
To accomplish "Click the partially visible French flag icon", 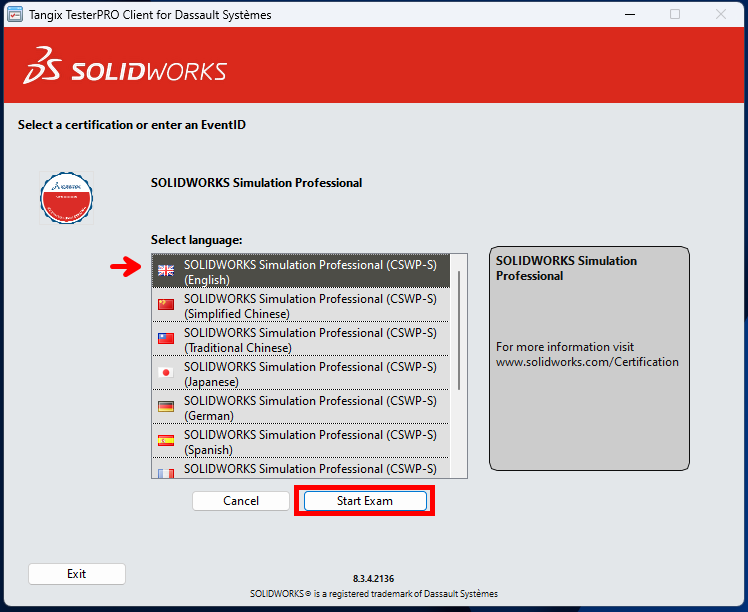I will (166, 472).
